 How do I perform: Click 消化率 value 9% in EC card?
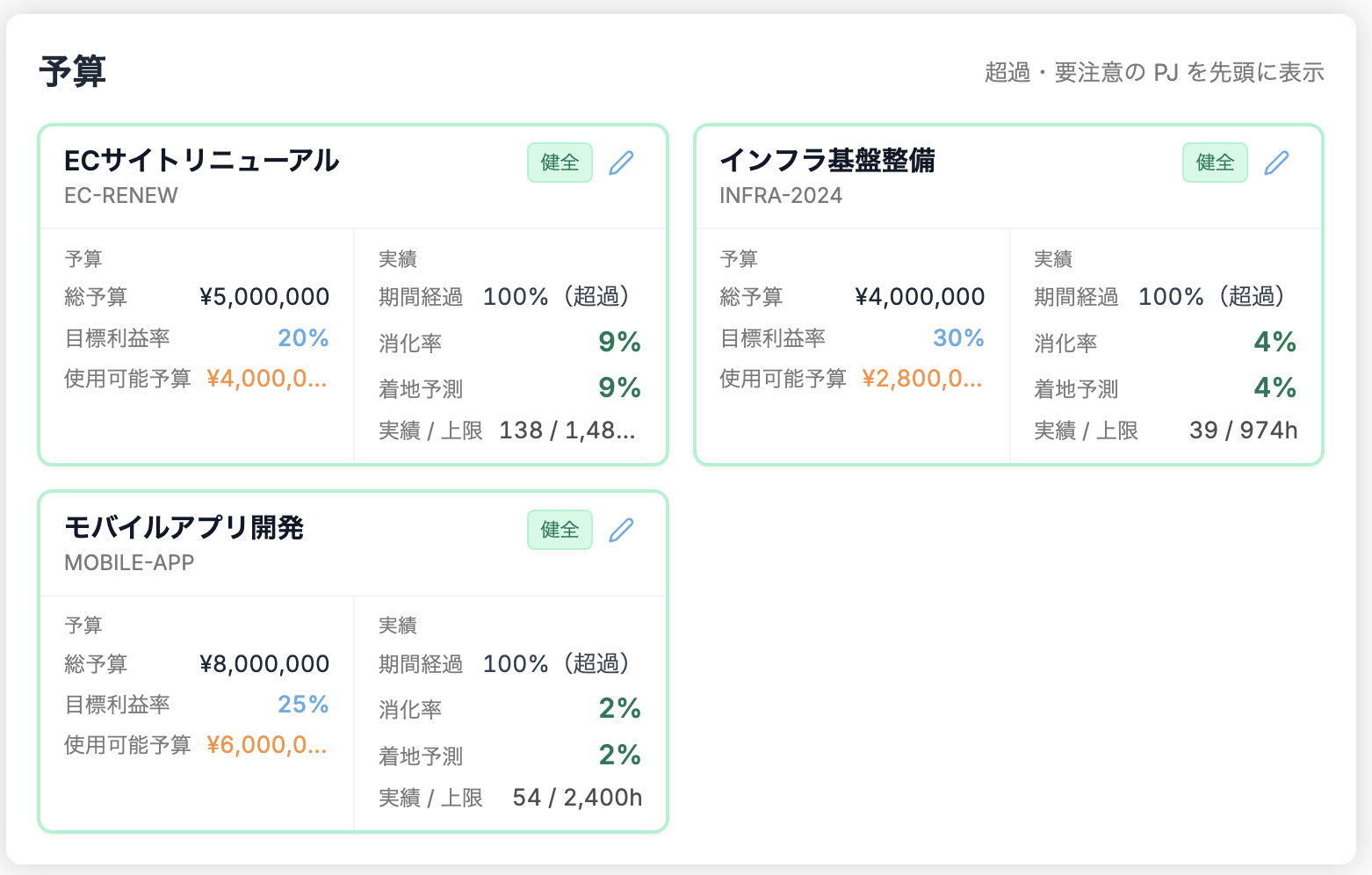tap(619, 342)
